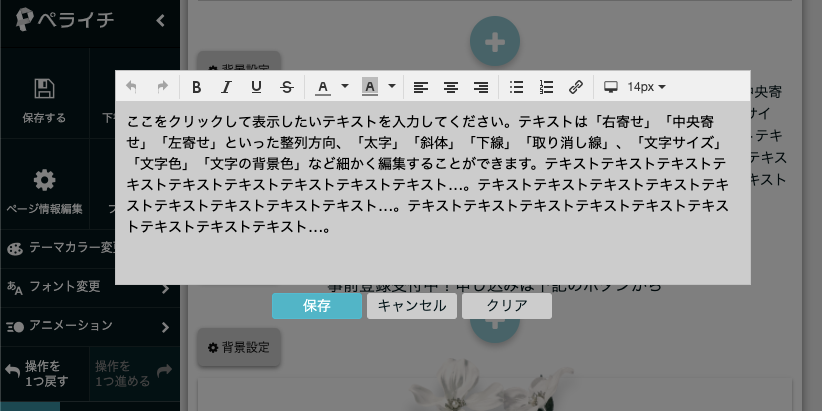Align text to the right
This screenshot has height=411, width=822.
pos(481,87)
